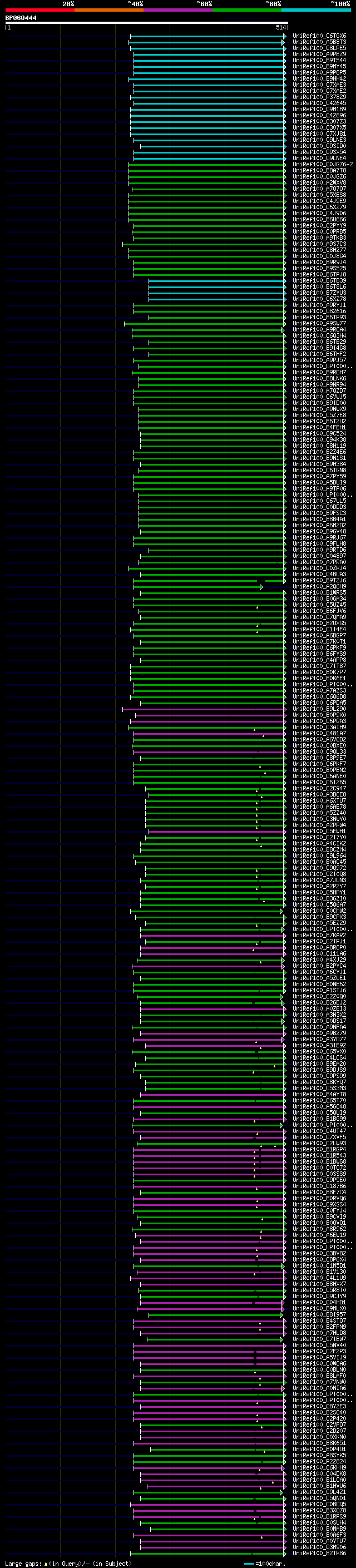Click the white query length bar
The image size is (356, 1568).
147,23
